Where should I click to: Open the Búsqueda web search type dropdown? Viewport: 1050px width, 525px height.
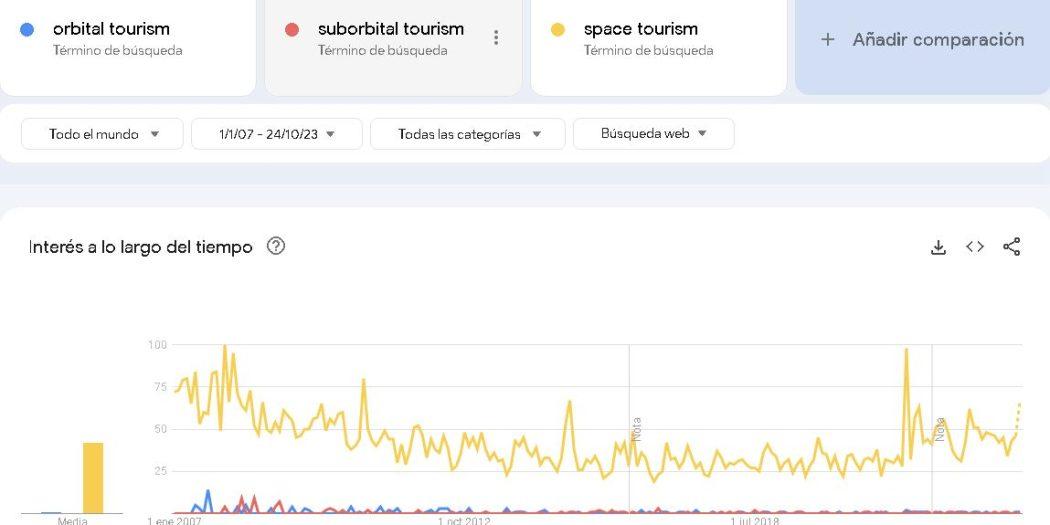(654, 134)
